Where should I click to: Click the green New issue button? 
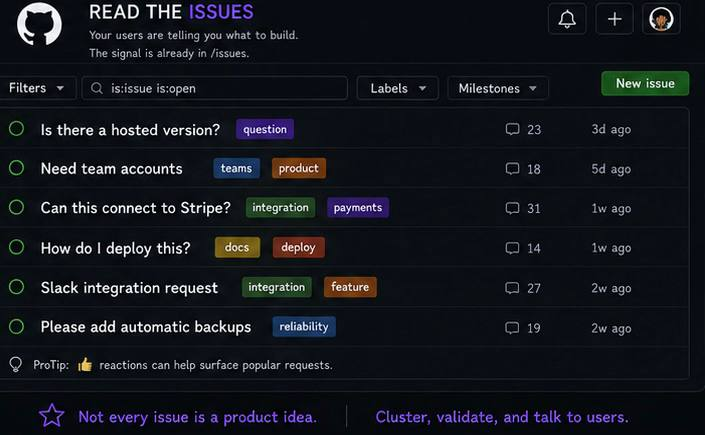pos(645,83)
